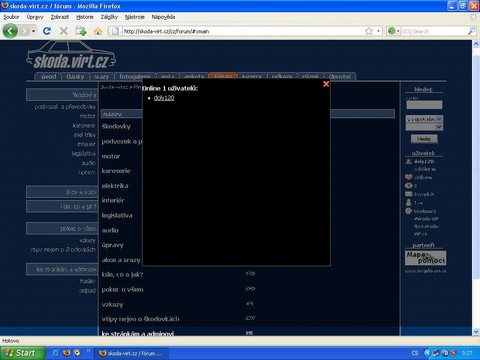Launch Firefox from the quick launch bar
The height and width of the screenshot is (360, 480).
[67, 353]
